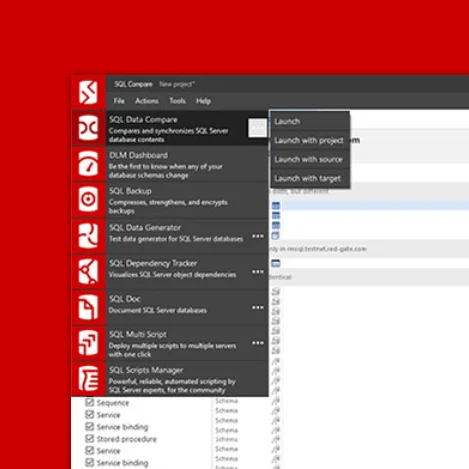Open SQL Doc ellipsis menu
The height and width of the screenshot is (469, 469).
click(x=258, y=307)
